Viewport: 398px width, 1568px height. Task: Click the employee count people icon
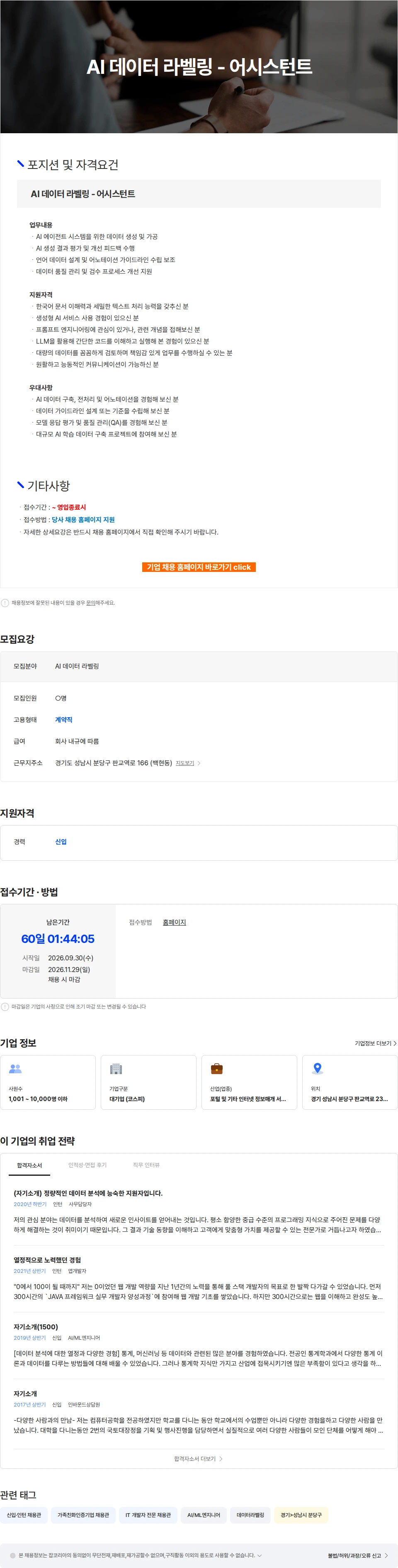pos(15,1068)
